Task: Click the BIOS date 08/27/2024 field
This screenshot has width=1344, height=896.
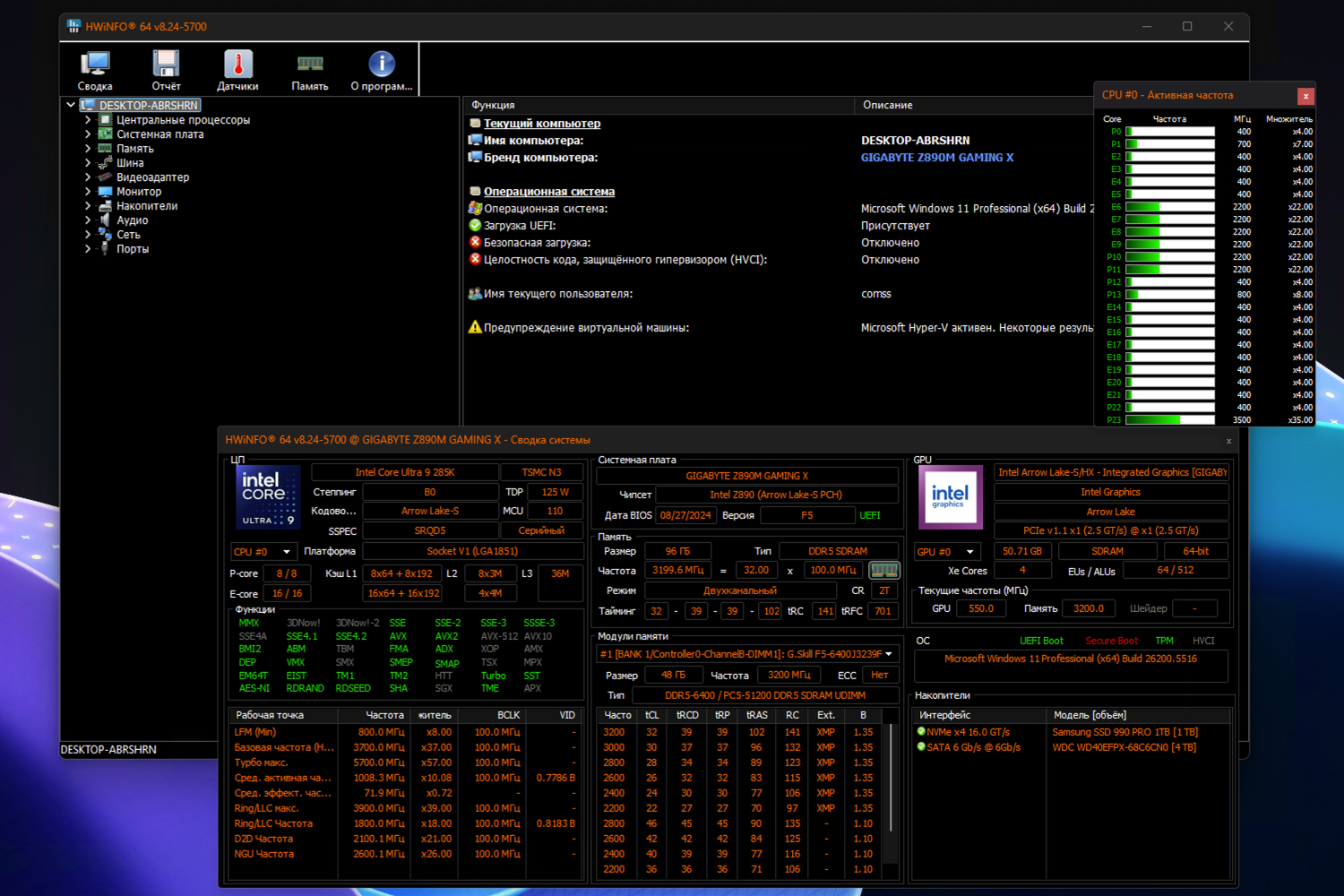Action: pos(685,516)
